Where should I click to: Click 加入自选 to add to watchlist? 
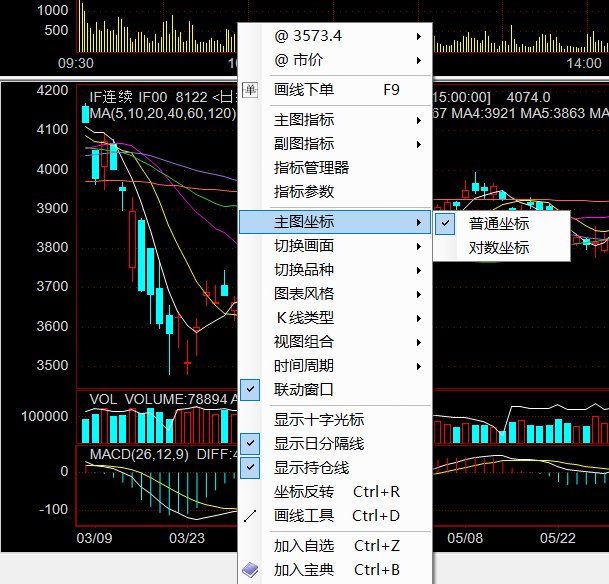(x=304, y=546)
